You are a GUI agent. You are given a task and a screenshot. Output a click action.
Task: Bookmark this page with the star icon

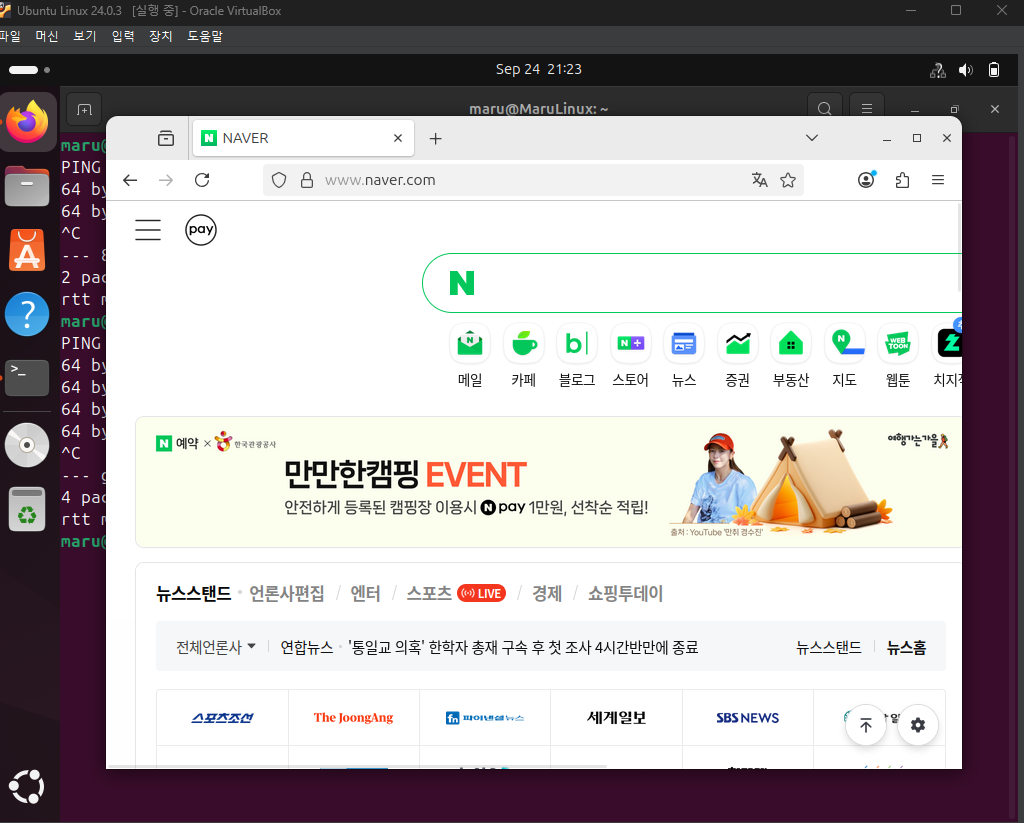pyautogui.click(x=788, y=180)
